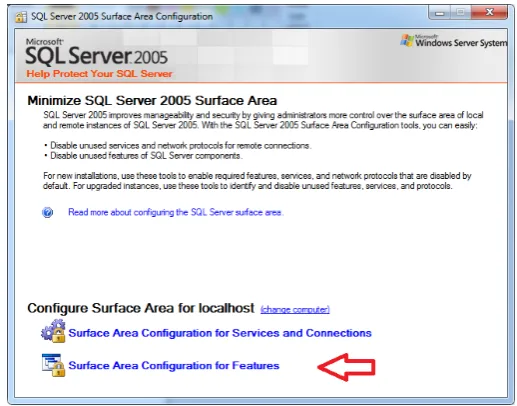Viewport: 517px width, 406px height.
Task: Read more about configuring the SQL Server surface area
Action: tap(176, 212)
